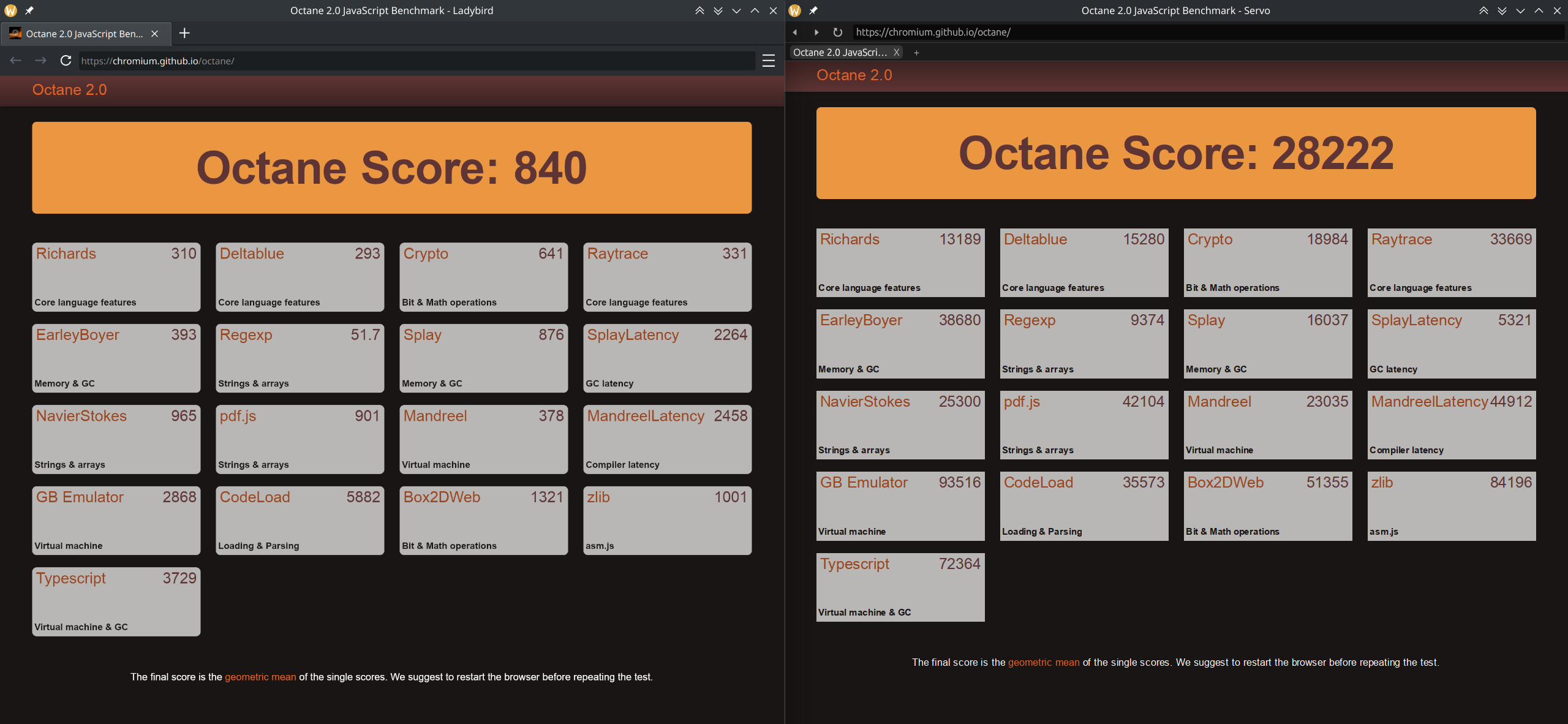The height and width of the screenshot is (724, 1568).
Task: Open Ladybird hamburger menu
Action: tap(769, 61)
